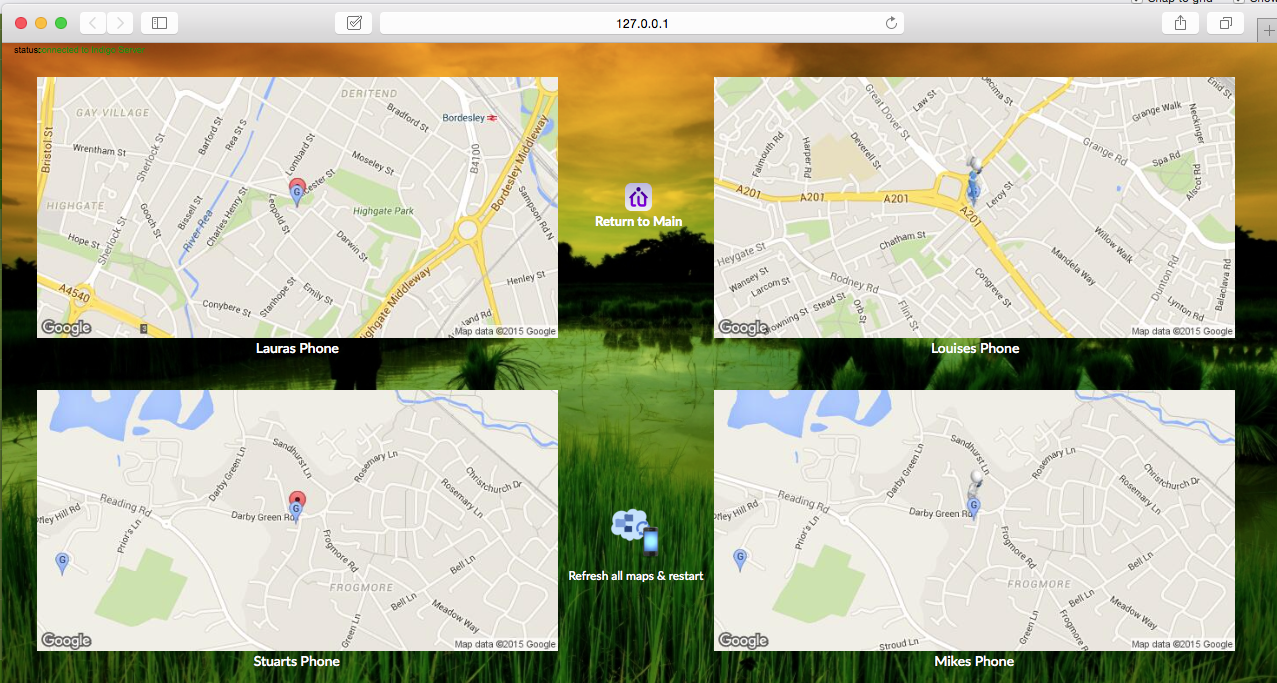Click Map data ©2015 Google in Lauras map
Image resolution: width=1277 pixels, height=683 pixels.
coord(505,331)
